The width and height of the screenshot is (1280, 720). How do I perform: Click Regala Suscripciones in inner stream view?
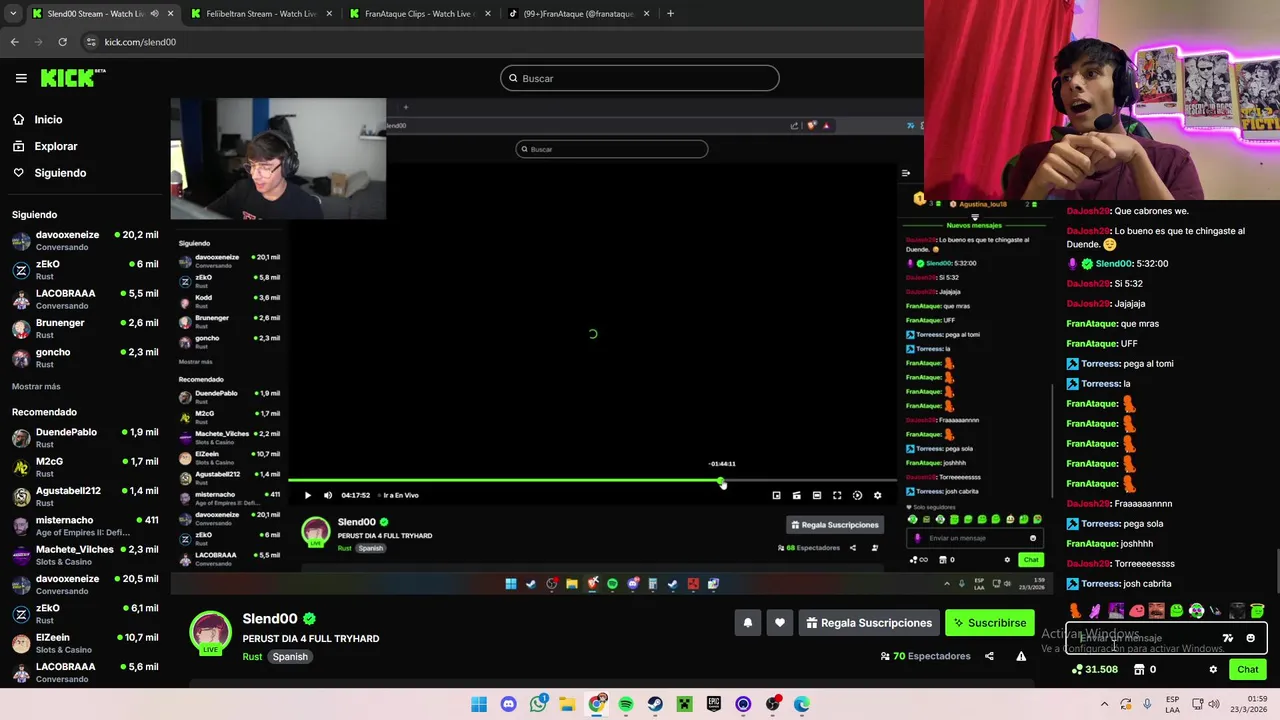(x=835, y=525)
